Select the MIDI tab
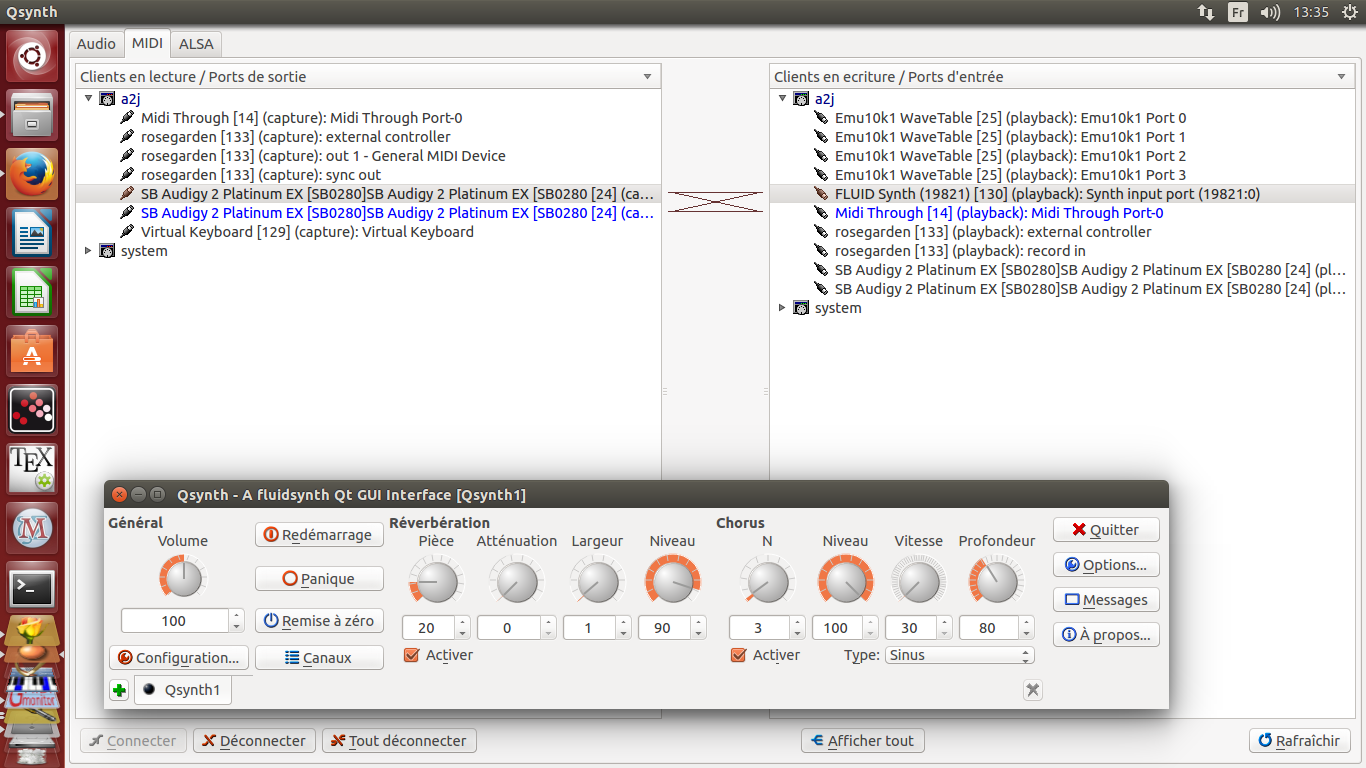Viewport: 1366px width, 768px height. 147,43
